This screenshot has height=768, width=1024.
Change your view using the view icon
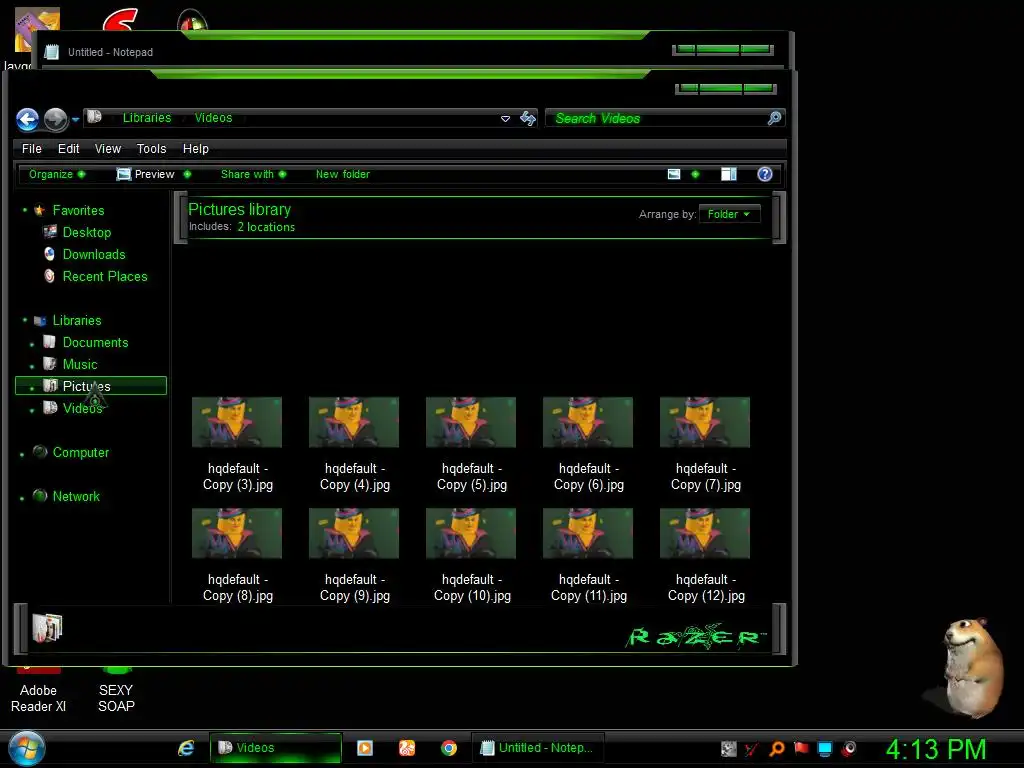point(674,174)
